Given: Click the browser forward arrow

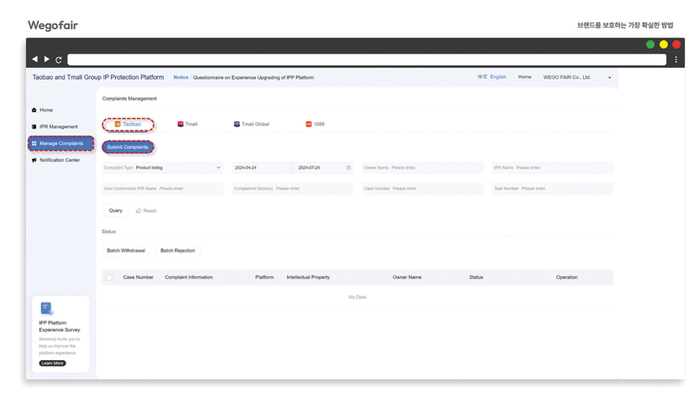Looking at the screenshot, I should coord(47,59).
